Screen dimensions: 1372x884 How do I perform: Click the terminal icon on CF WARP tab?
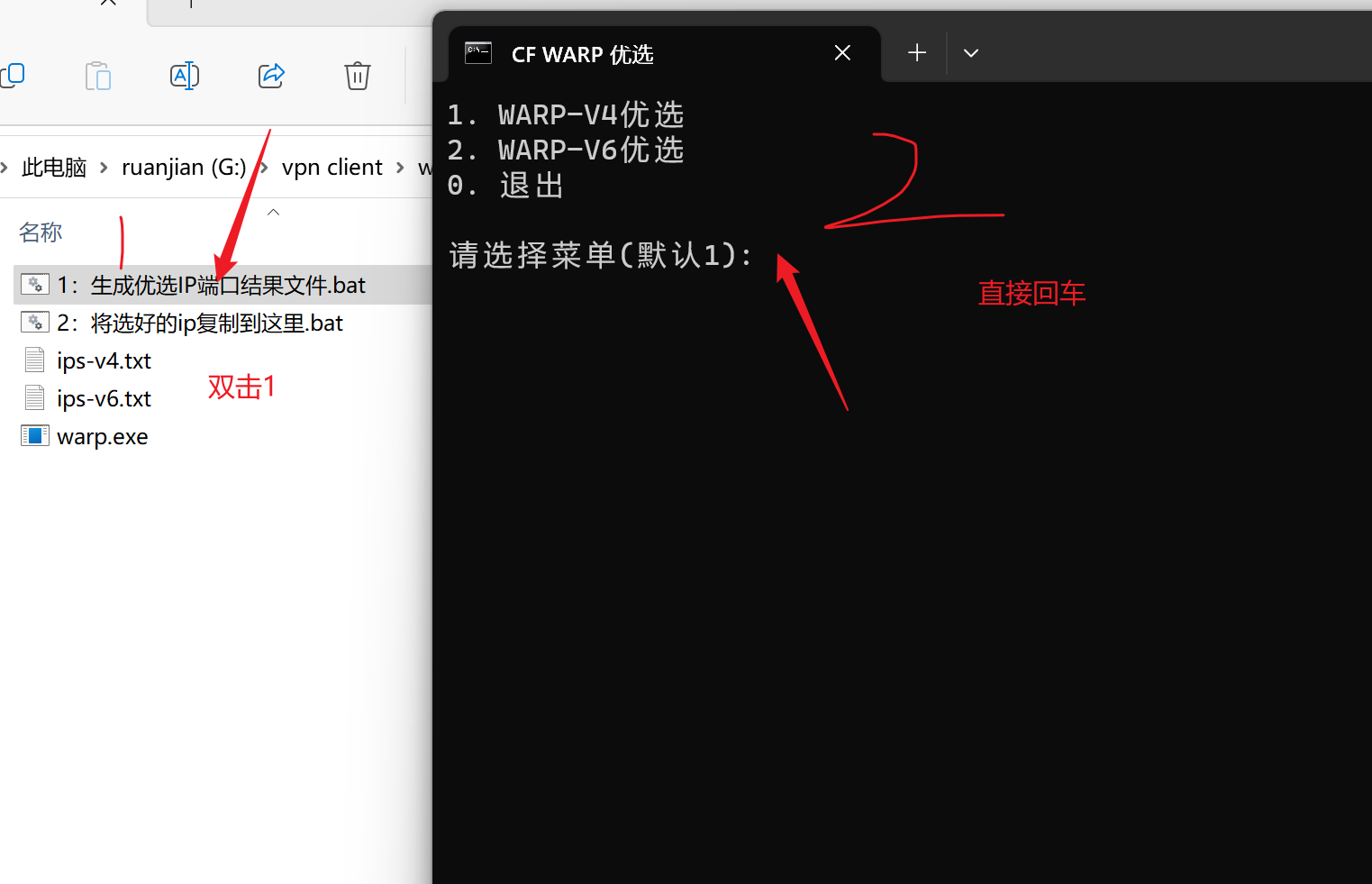tap(478, 53)
